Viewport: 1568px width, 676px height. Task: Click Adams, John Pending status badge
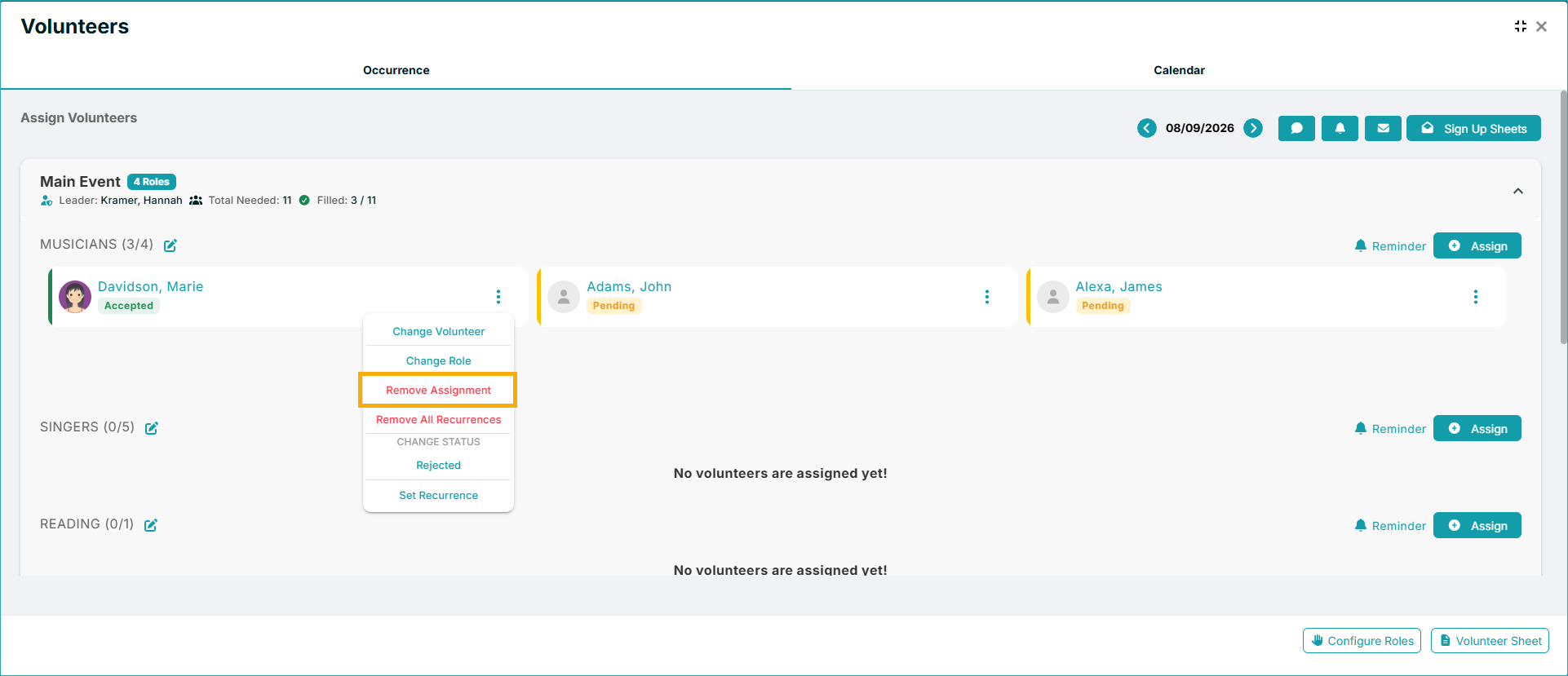[x=613, y=306]
